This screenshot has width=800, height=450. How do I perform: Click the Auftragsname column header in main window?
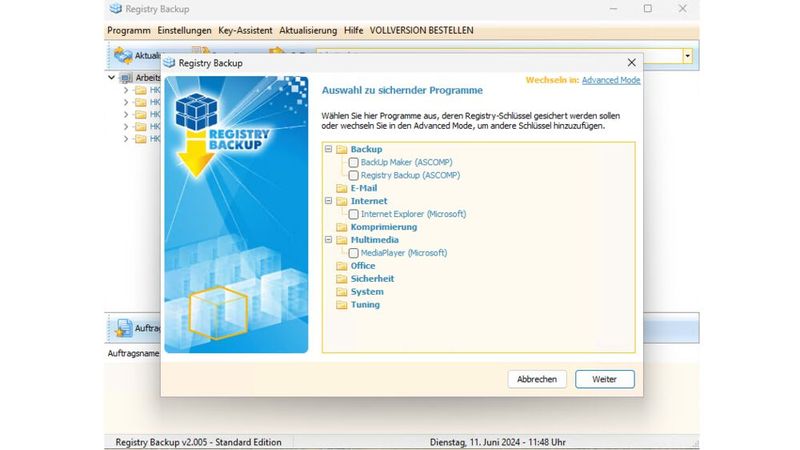coord(133,353)
